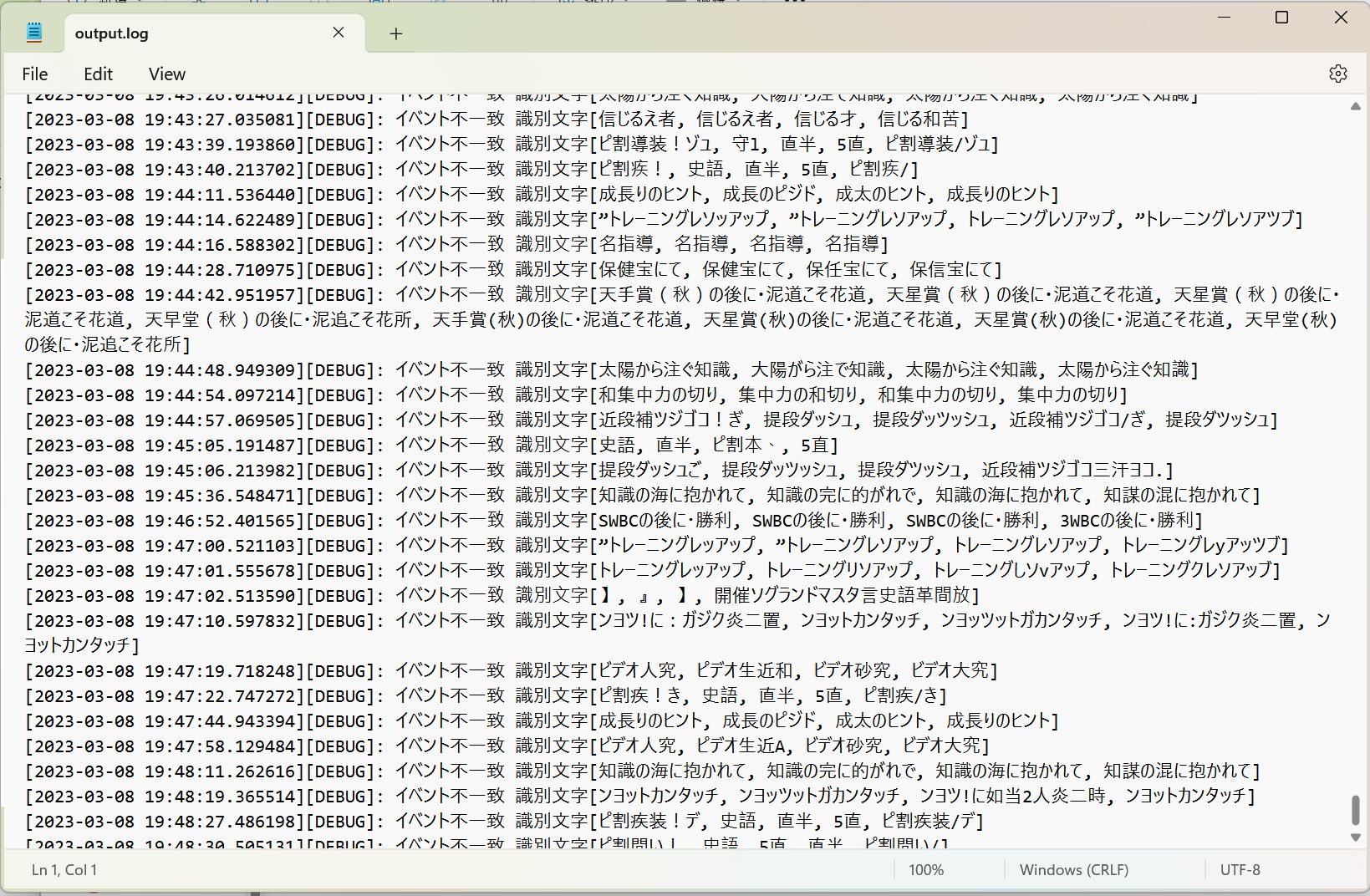Click log line timestamped 19:44:57.069505

(651, 420)
